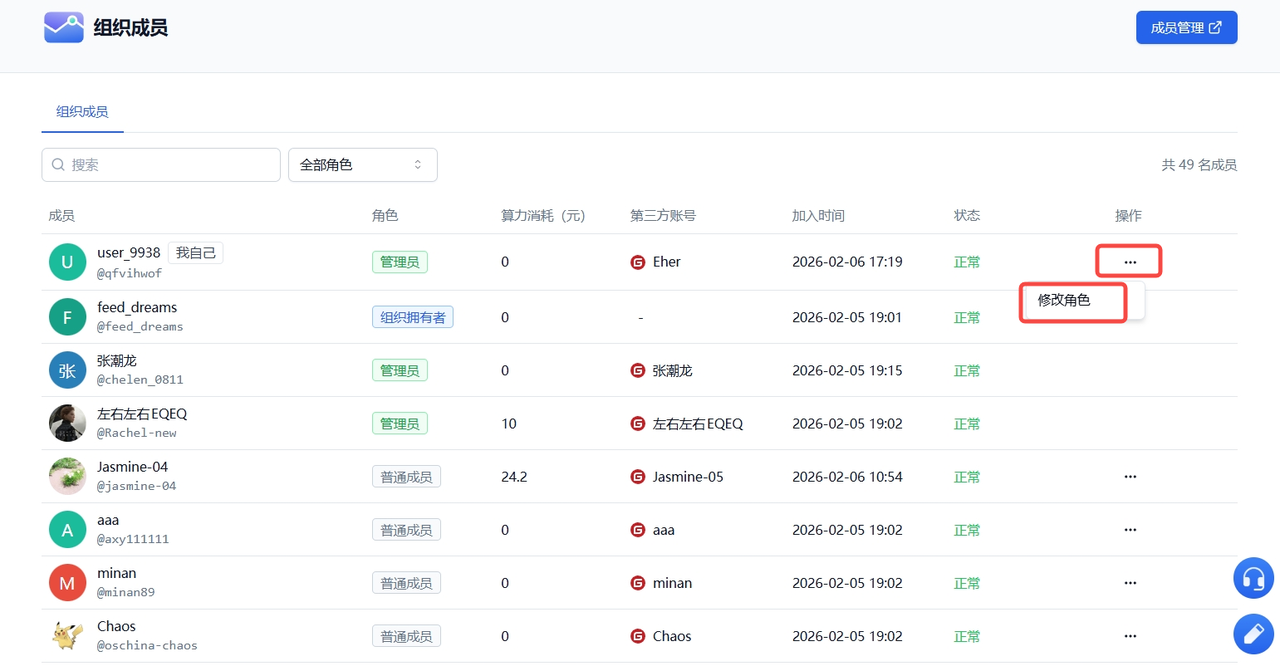Click the photo avatar of 左右左右EQEQ
Viewport: 1280px width, 666px height.
67,423
